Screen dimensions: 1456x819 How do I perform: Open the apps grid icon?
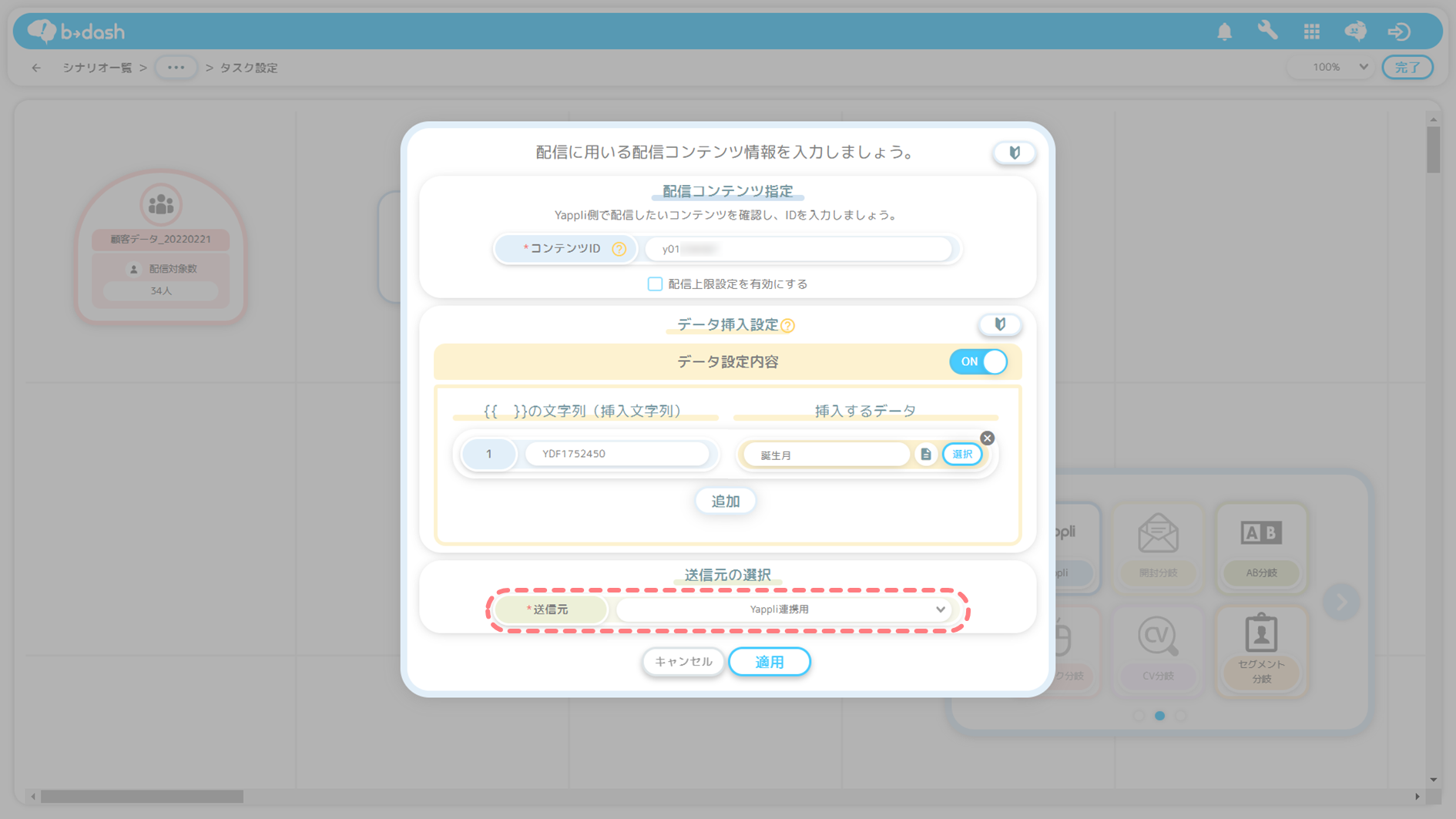coord(1311,32)
